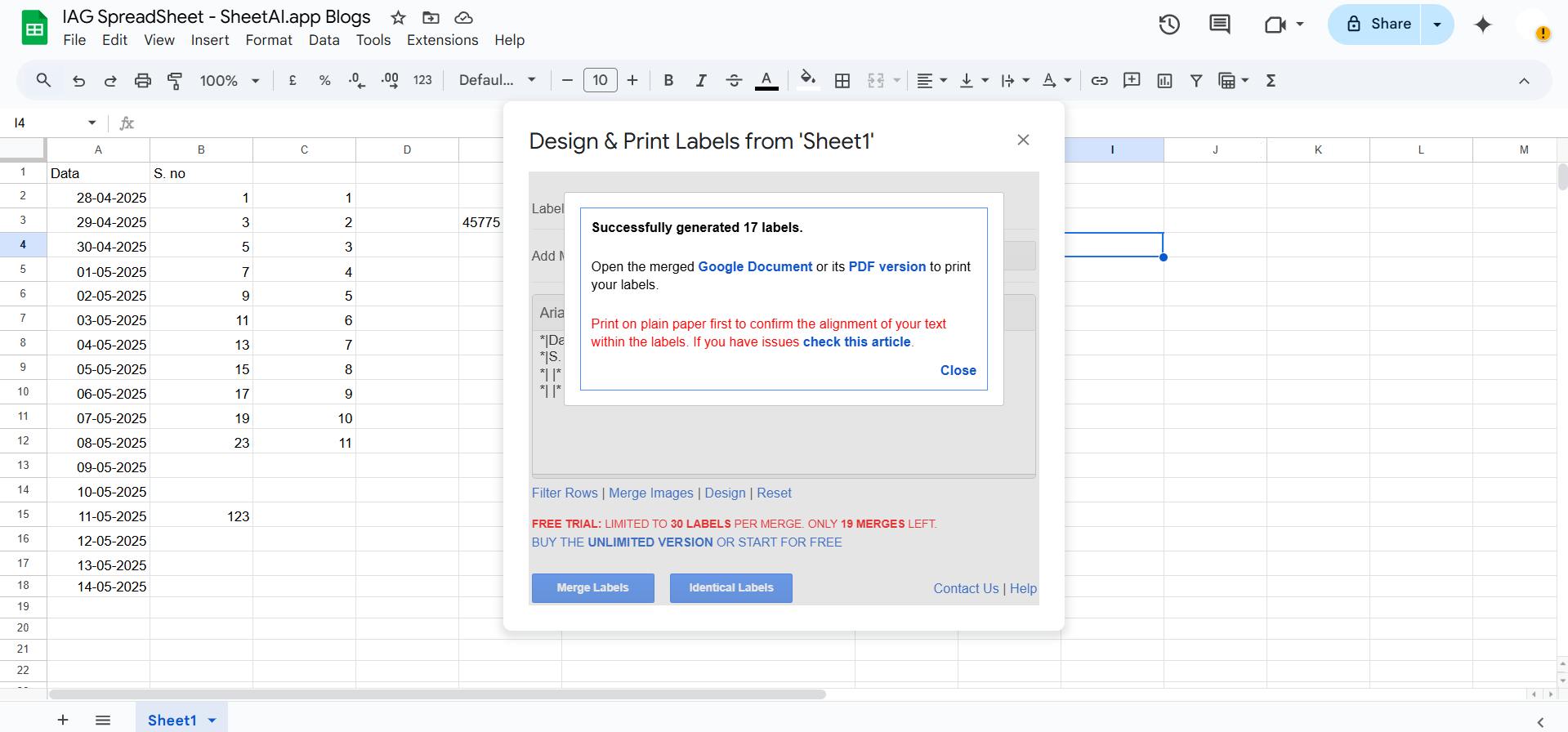Undo the last action
The image size is (1568, 732).
pos(78,80)
